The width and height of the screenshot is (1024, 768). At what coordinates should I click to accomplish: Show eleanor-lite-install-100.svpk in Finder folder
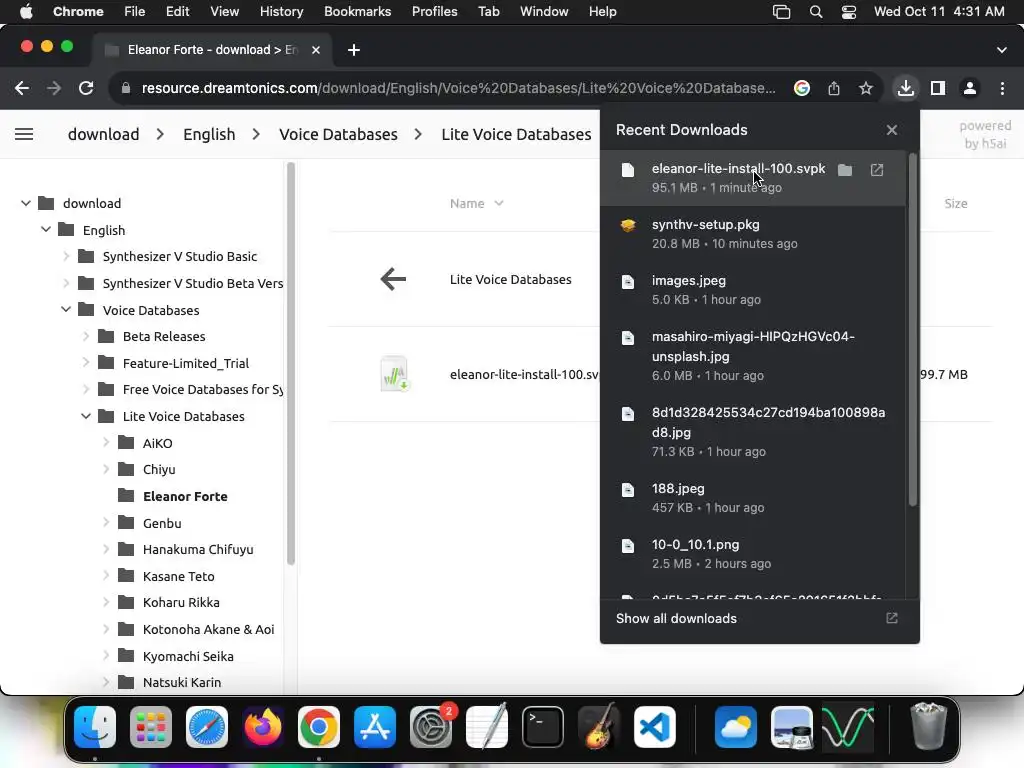pyautogui.click(x=845, y=170)
